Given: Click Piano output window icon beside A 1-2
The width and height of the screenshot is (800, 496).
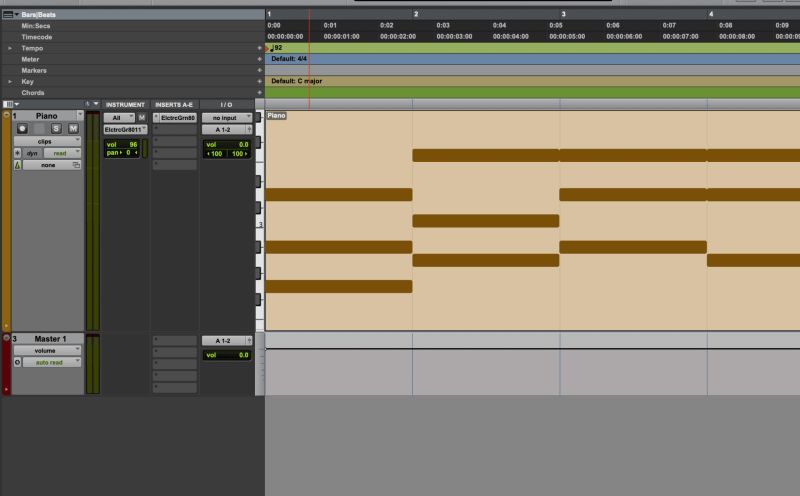Looking at the screenshot, I should tap(249, 130).
